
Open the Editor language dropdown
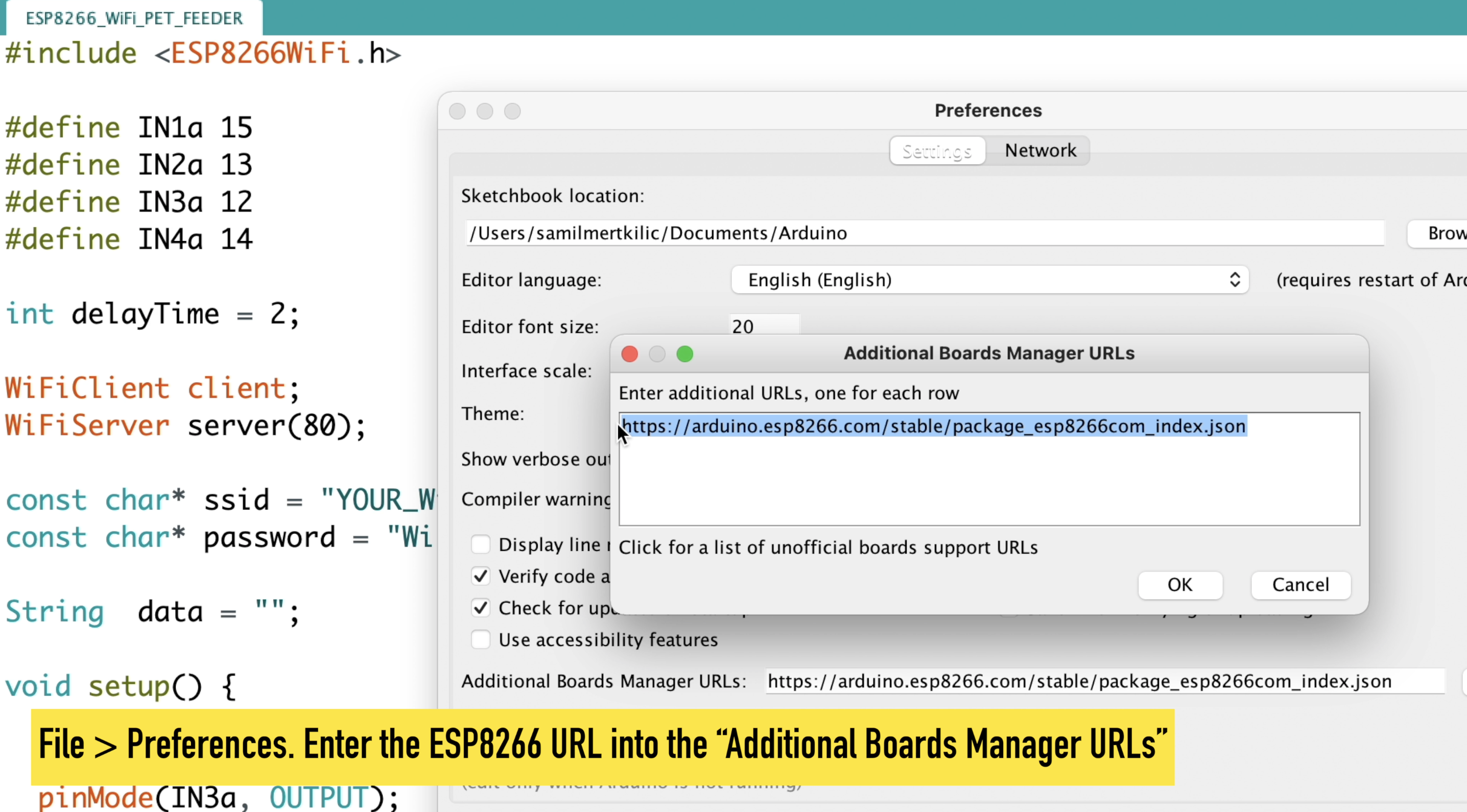tap(990, 279)
